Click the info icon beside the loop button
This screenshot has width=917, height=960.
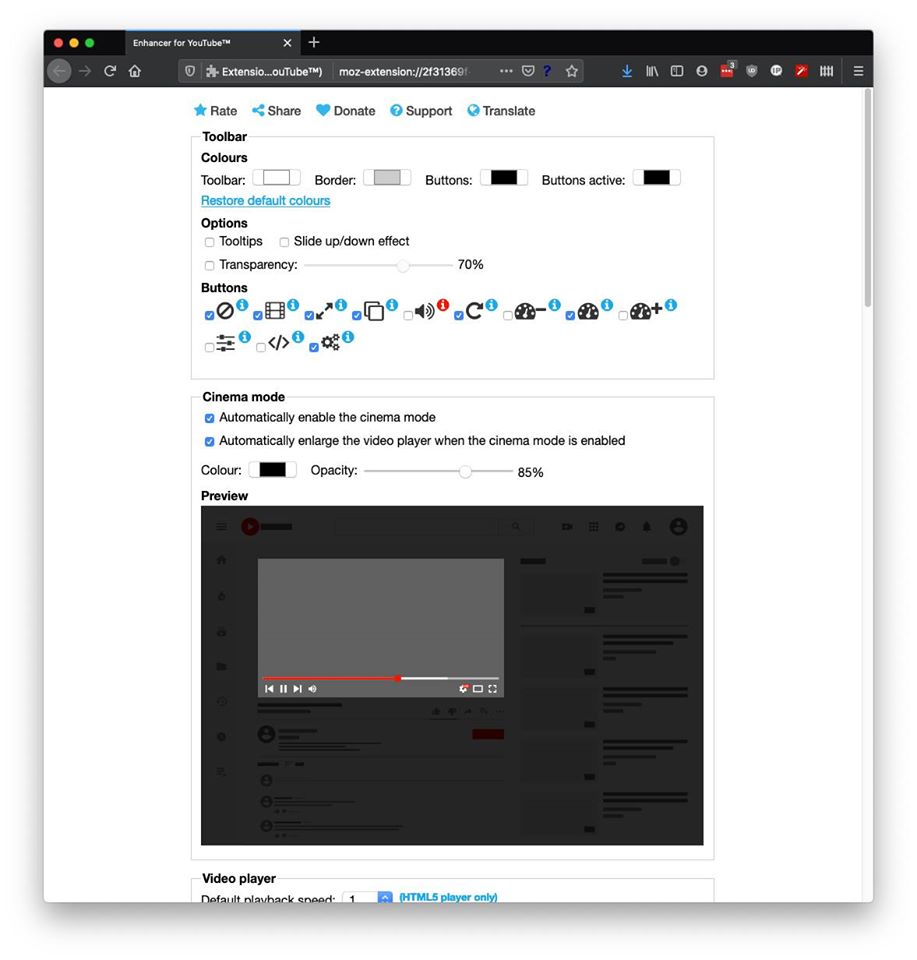click(x=491, y=305)
